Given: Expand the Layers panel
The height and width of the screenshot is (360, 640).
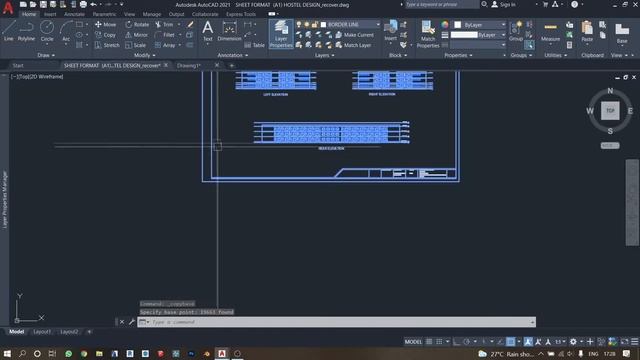Looking at the screenshot, I should coord(324,55).
